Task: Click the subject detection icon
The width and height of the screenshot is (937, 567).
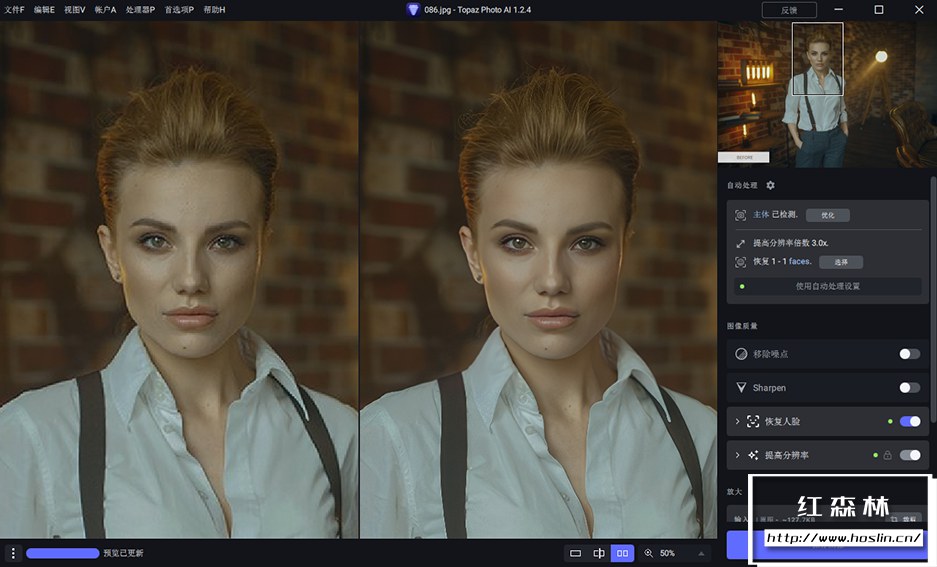Action: point(740,215)
